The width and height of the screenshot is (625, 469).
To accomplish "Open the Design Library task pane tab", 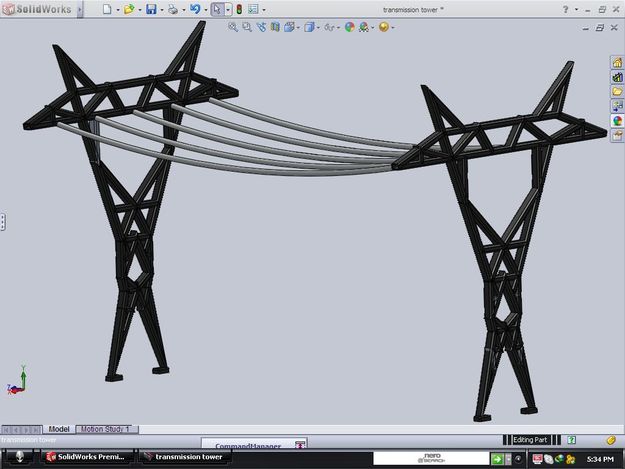I will pos(617,77).
